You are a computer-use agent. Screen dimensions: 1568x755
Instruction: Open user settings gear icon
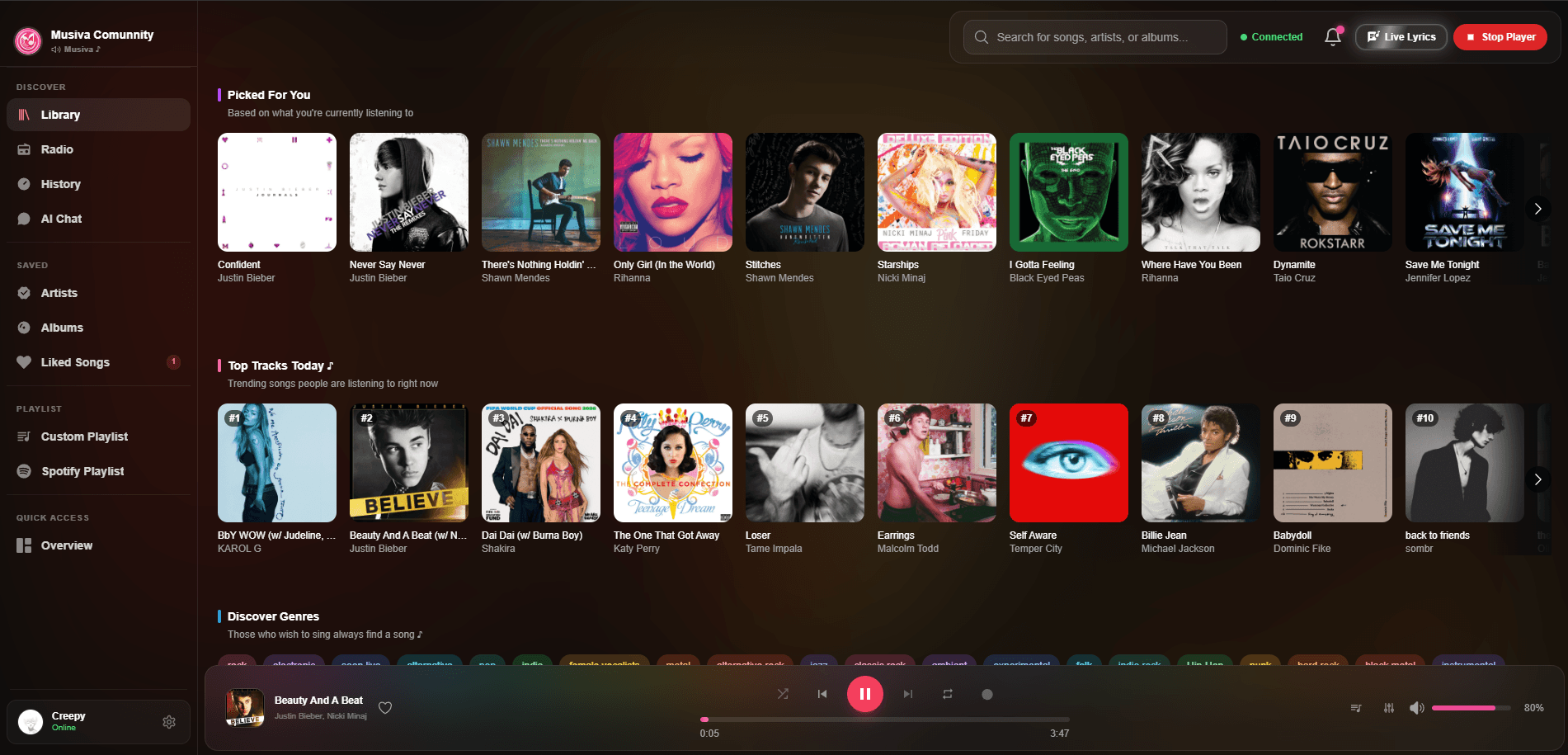tap(169, 722)
